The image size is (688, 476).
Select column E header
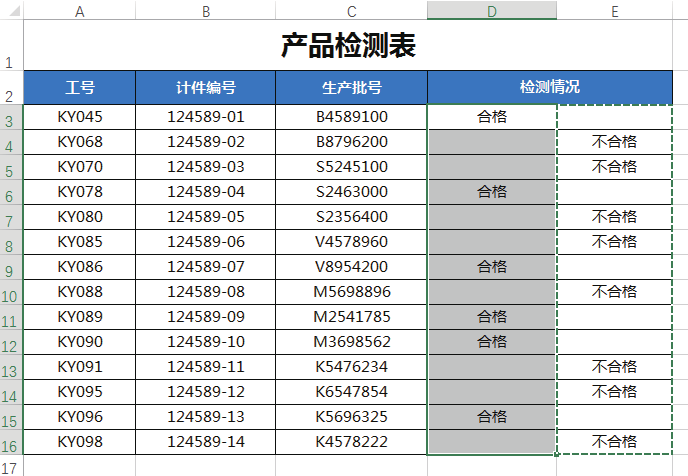[x=614, y=10]
